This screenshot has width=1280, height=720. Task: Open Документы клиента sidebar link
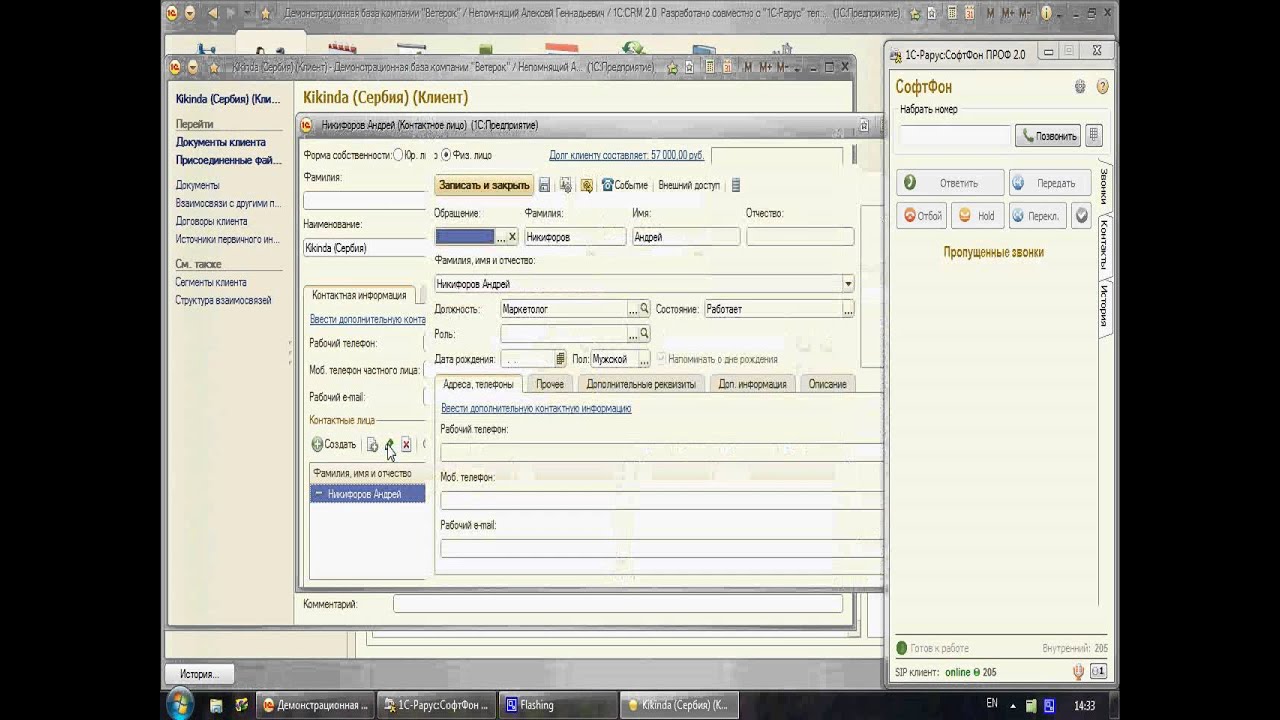pyautogui.click(x=221, y=142)
